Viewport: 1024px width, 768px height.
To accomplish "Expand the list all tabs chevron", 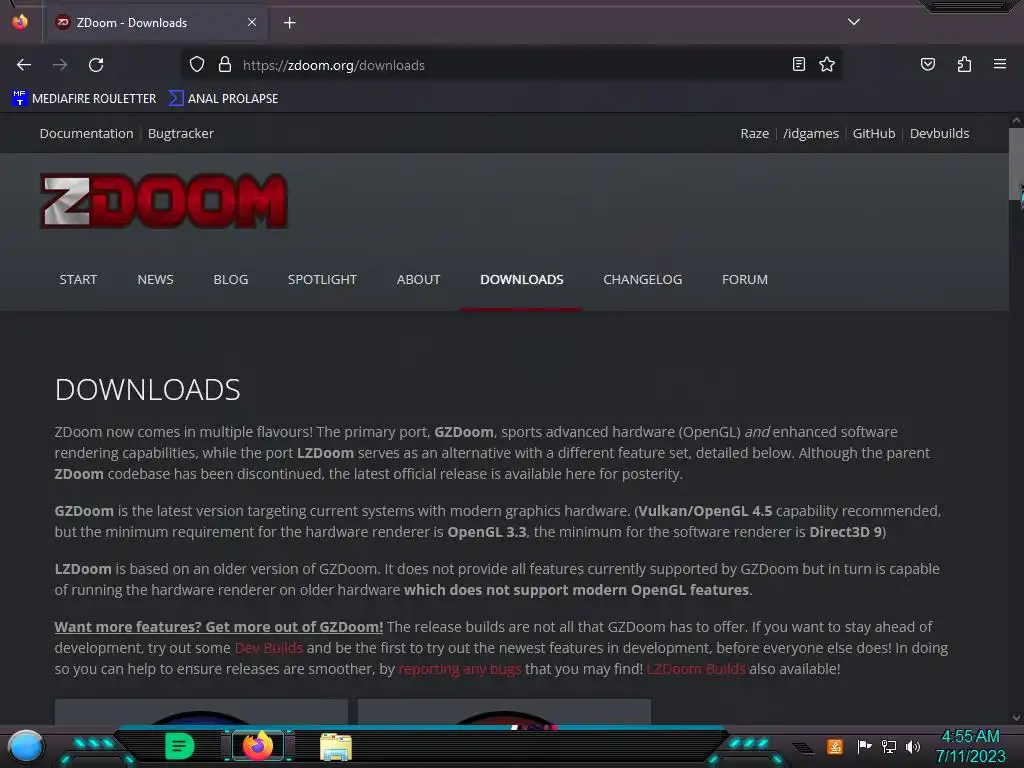I will click(853, 22).
